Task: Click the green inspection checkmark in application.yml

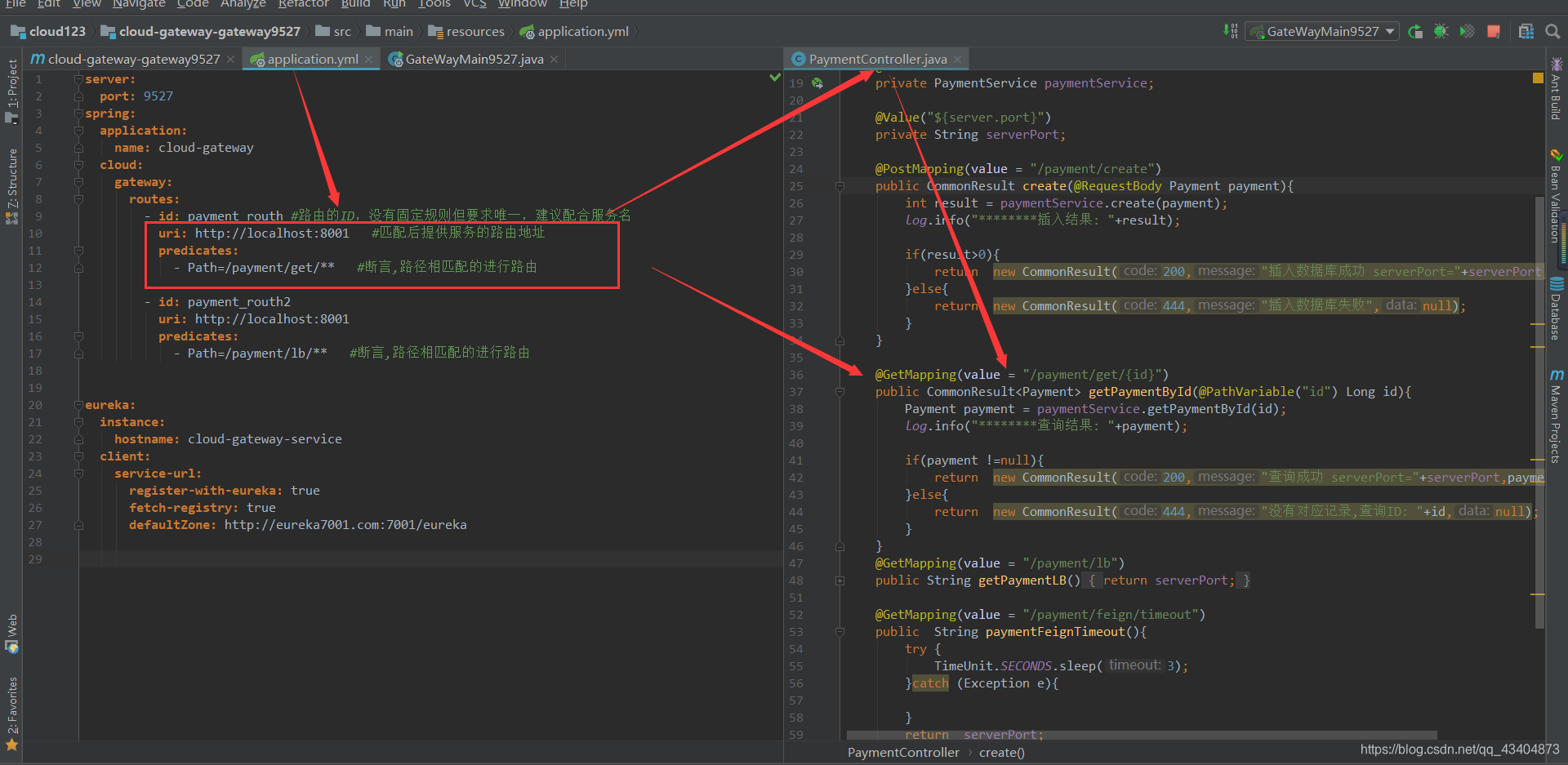Action: point(774,78)
